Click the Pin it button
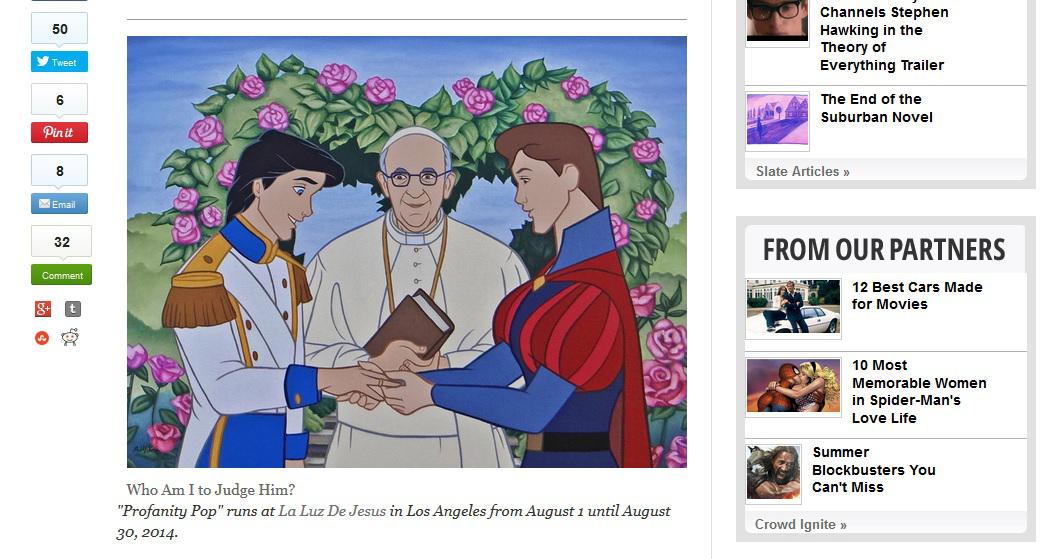The height and width of the screenshot is (559, 1041). coord(59,132)
